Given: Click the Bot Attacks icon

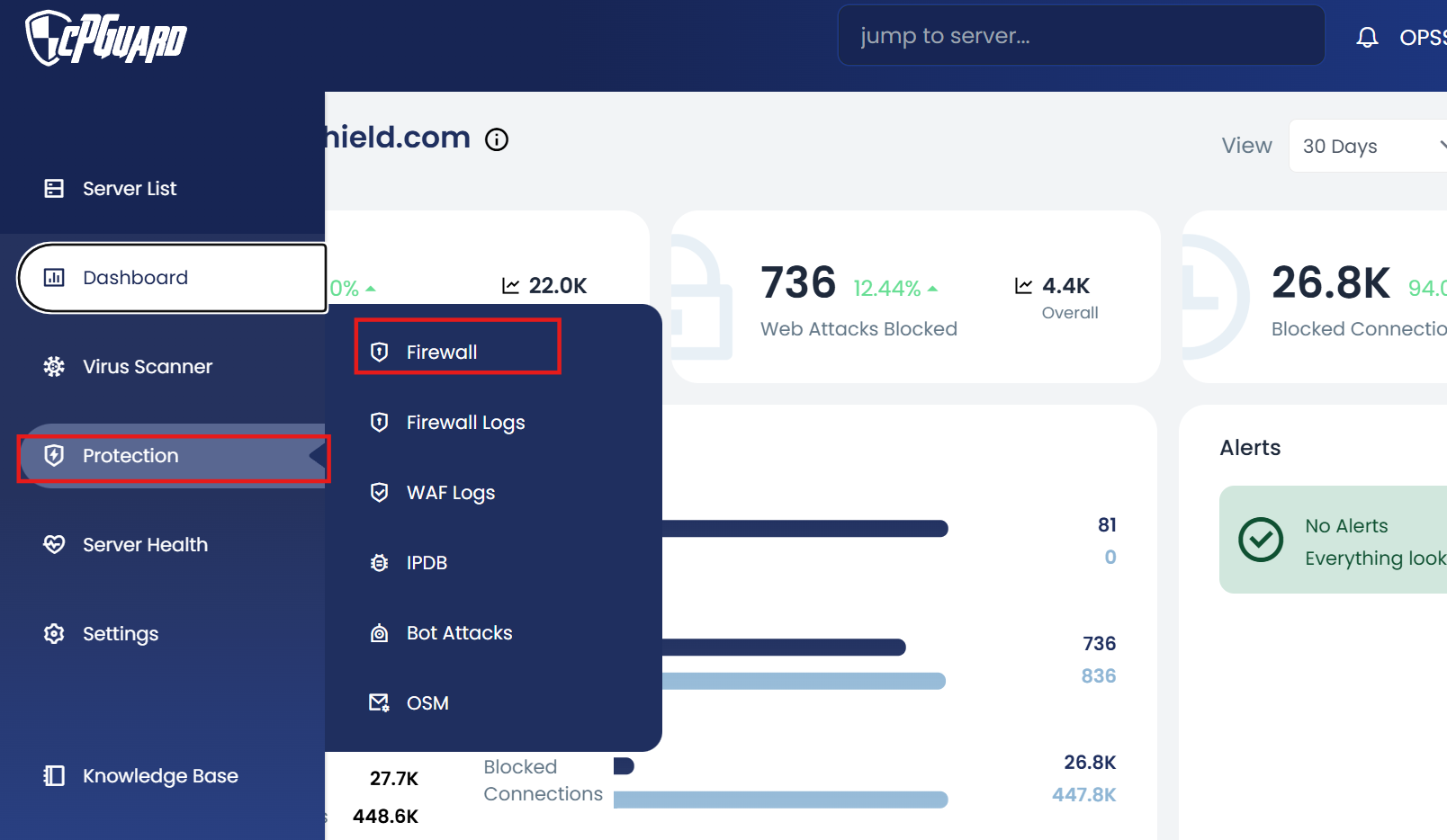Looking at the screenshot, I should coord(380,632).
